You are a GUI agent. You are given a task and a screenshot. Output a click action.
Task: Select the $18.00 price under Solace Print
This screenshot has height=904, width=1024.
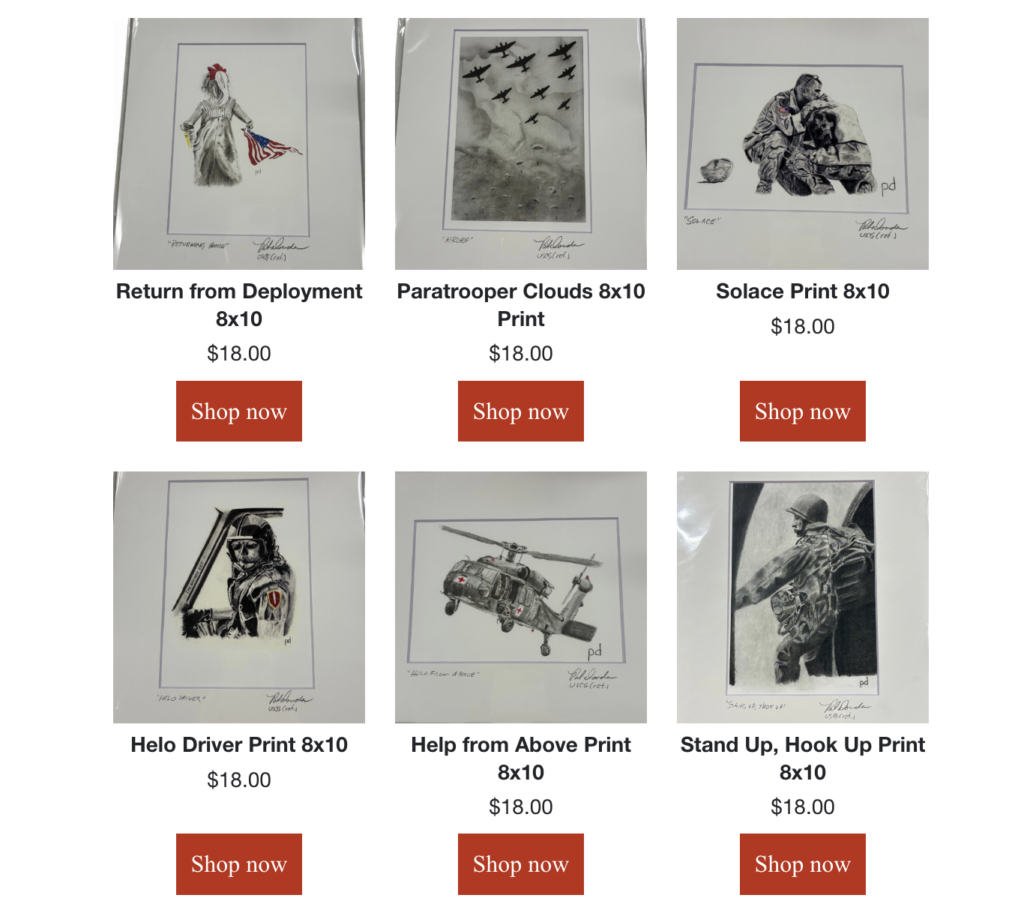803,326
